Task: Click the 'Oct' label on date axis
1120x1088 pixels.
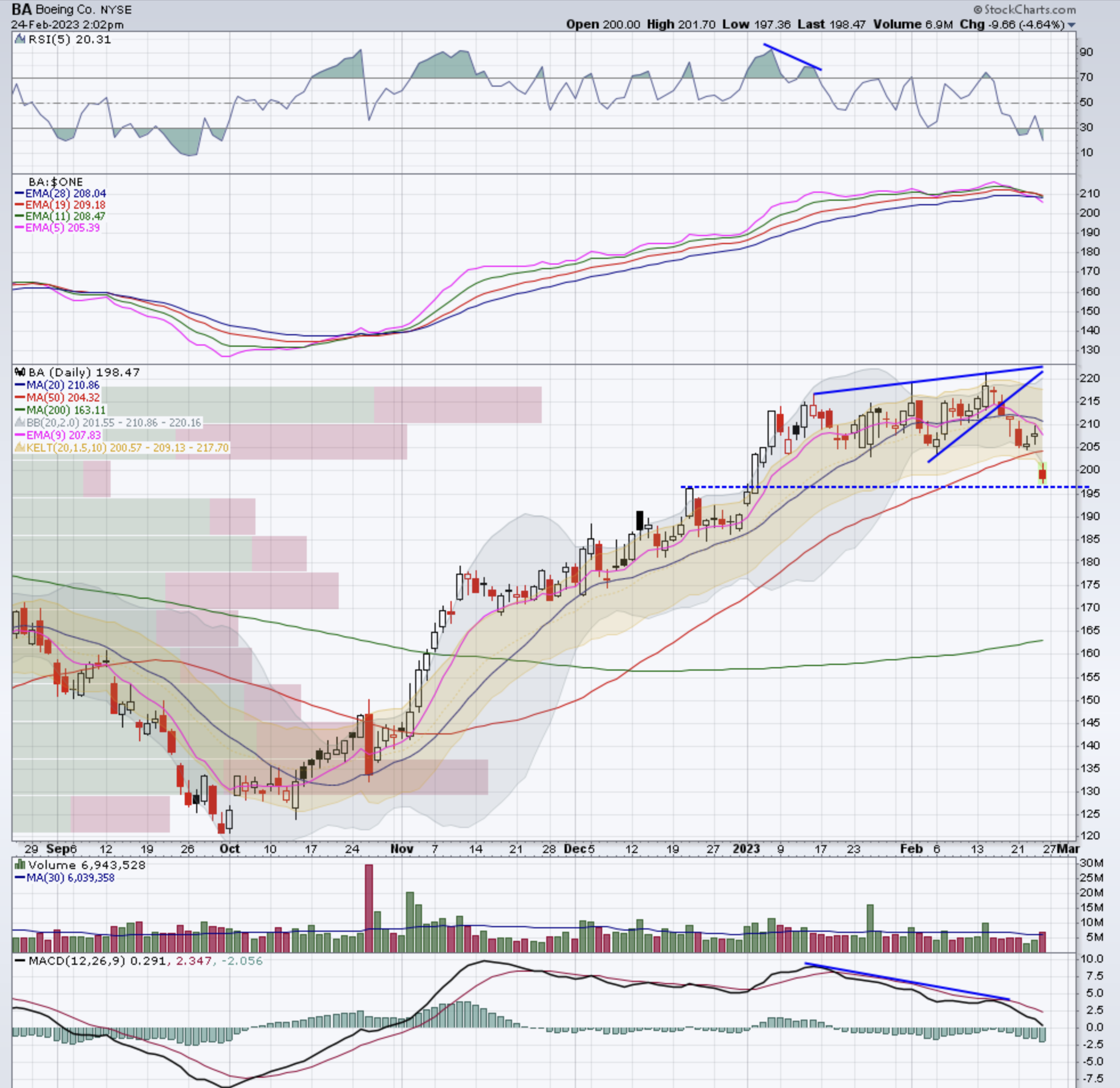Action: click(x=230, y=849)
